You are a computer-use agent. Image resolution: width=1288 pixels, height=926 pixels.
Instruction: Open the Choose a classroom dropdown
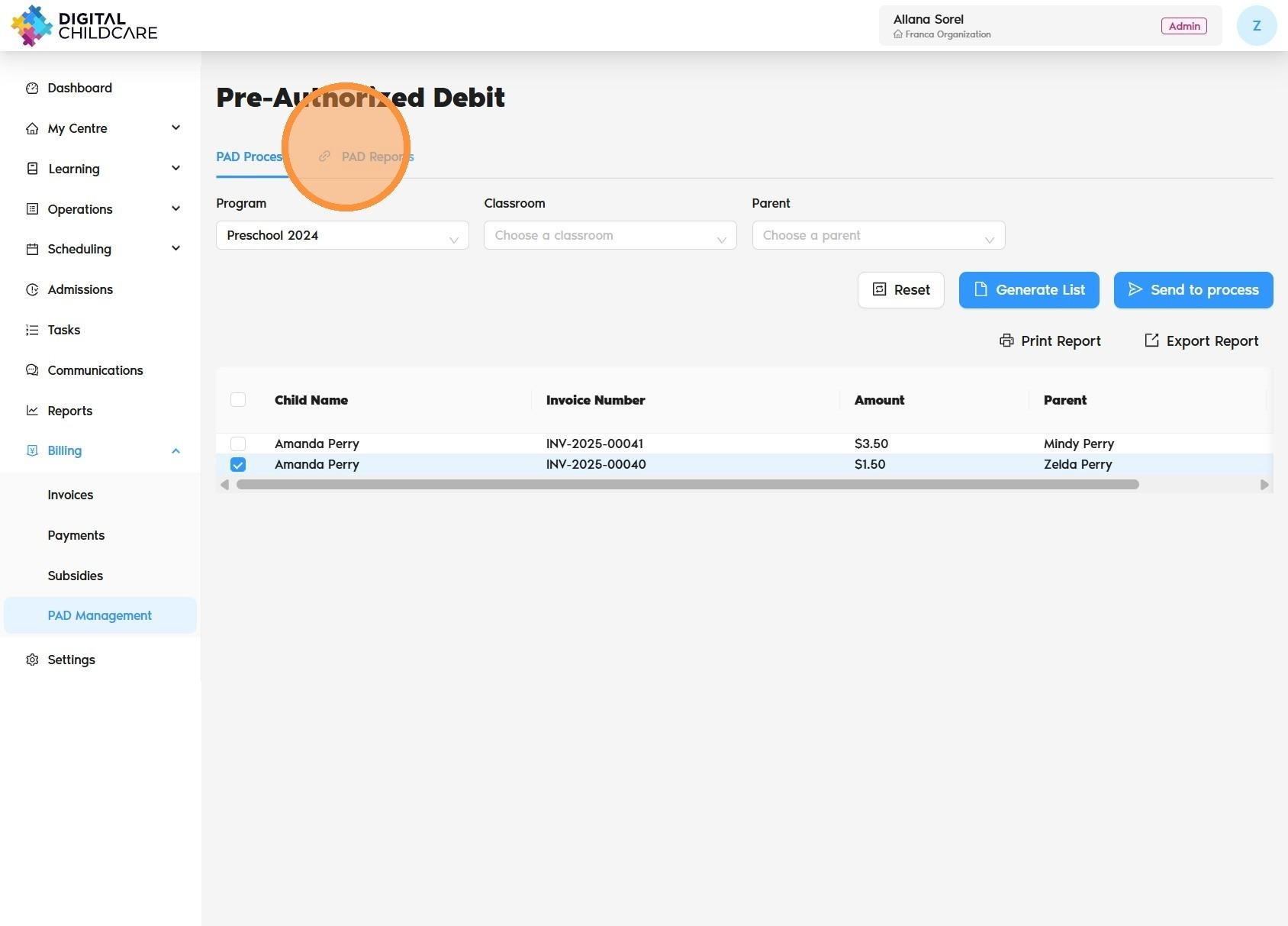pyautogui.click(x=610, y=235)
